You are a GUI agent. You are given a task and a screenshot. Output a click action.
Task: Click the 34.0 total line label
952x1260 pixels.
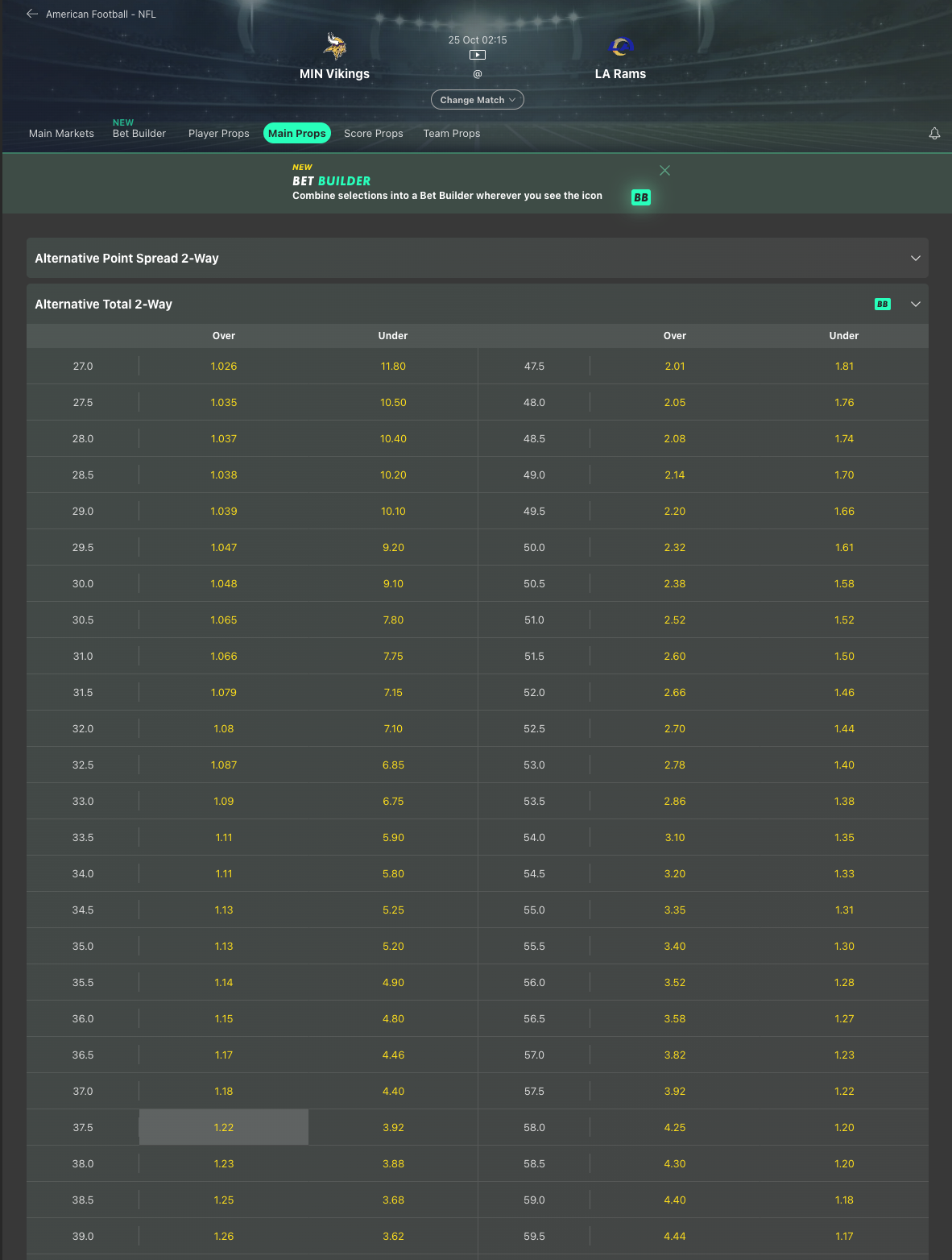tap(83, 873)
